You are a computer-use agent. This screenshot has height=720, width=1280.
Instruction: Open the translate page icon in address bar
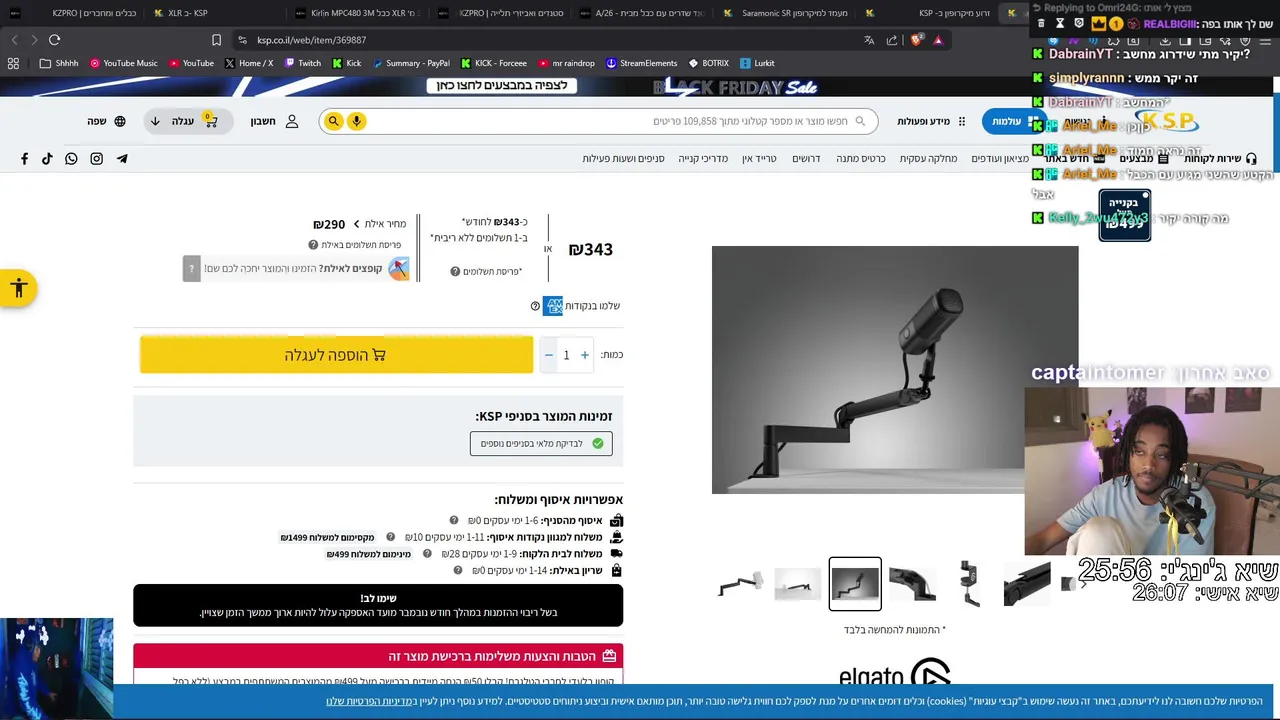tap(869, 40)
